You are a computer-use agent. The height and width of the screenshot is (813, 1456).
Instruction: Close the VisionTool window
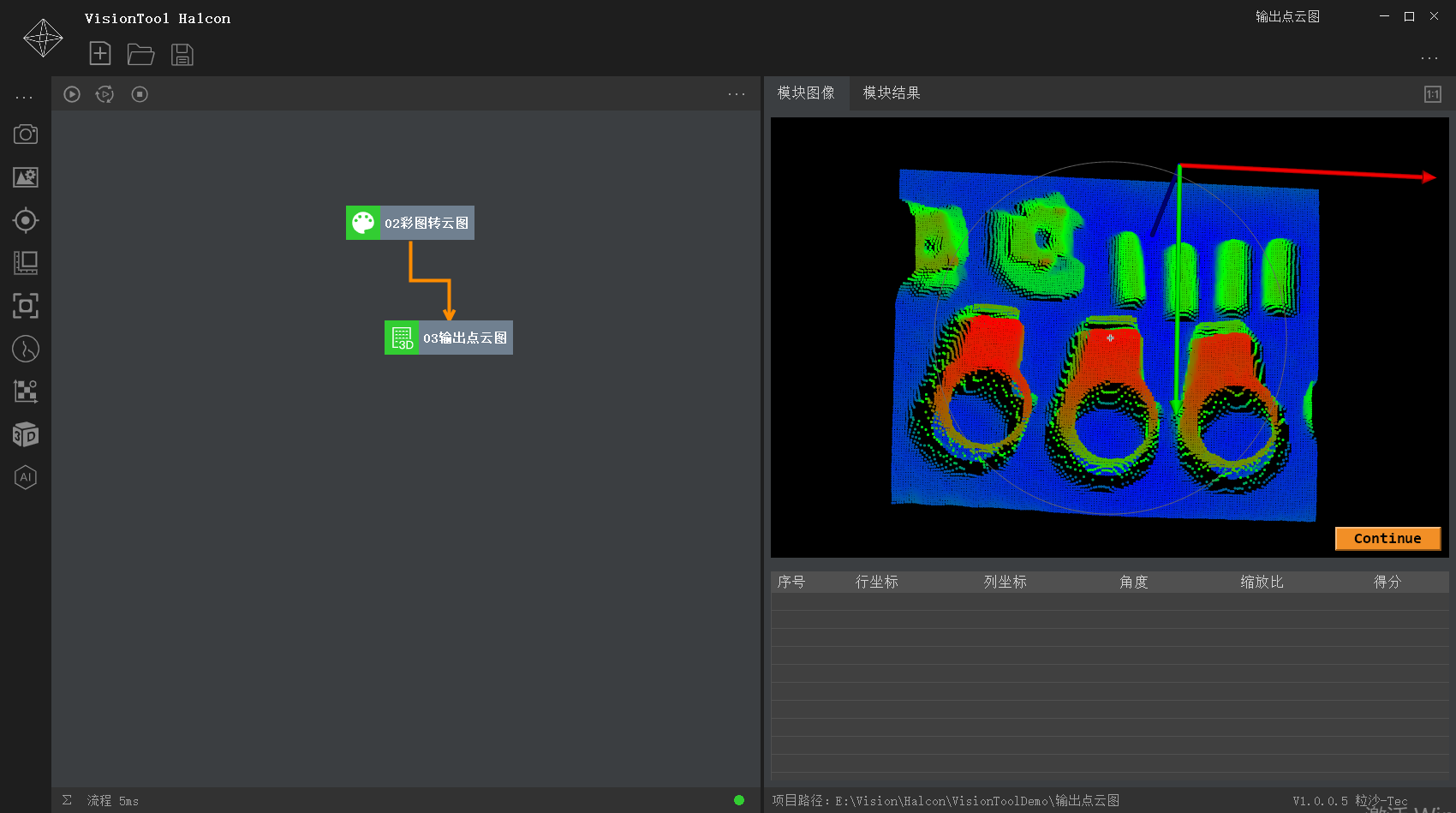click(1434, 16)
